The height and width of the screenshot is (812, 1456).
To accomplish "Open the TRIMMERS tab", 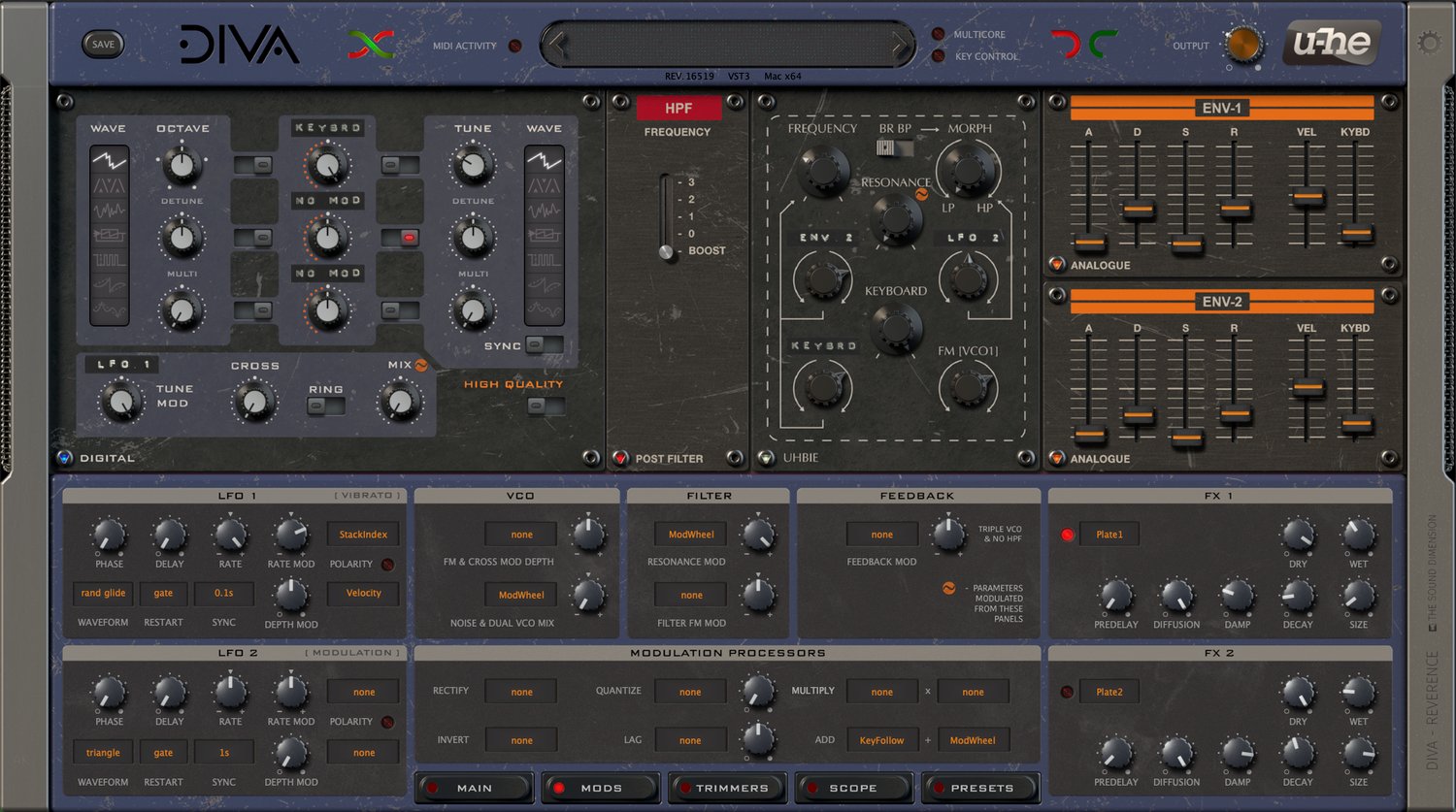I will pyautogui.click(x=728, y=788).
